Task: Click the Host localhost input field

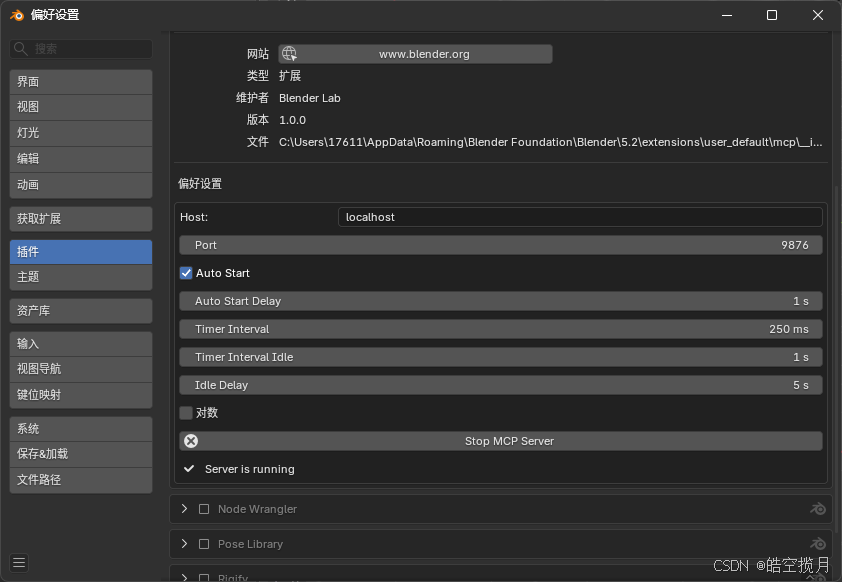Action: 580,217
